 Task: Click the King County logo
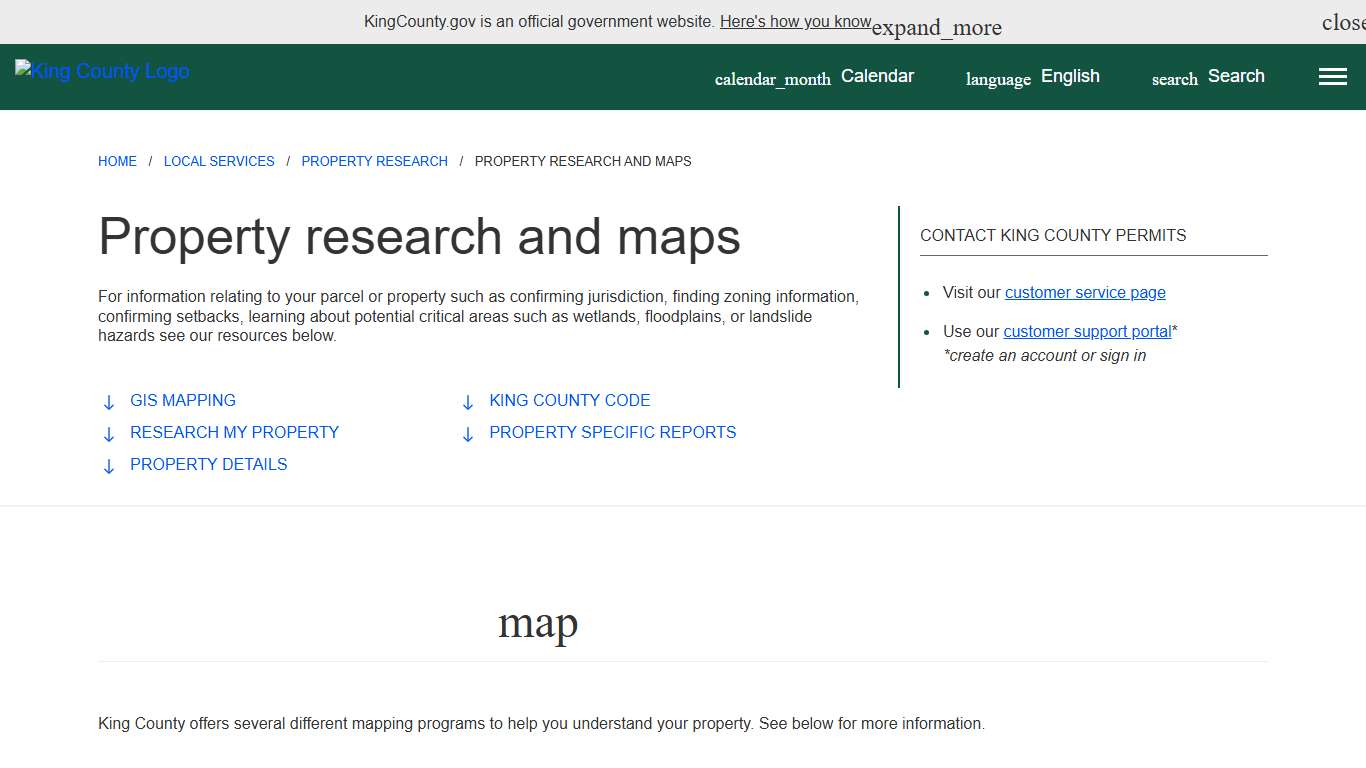[x=101, y=70]
